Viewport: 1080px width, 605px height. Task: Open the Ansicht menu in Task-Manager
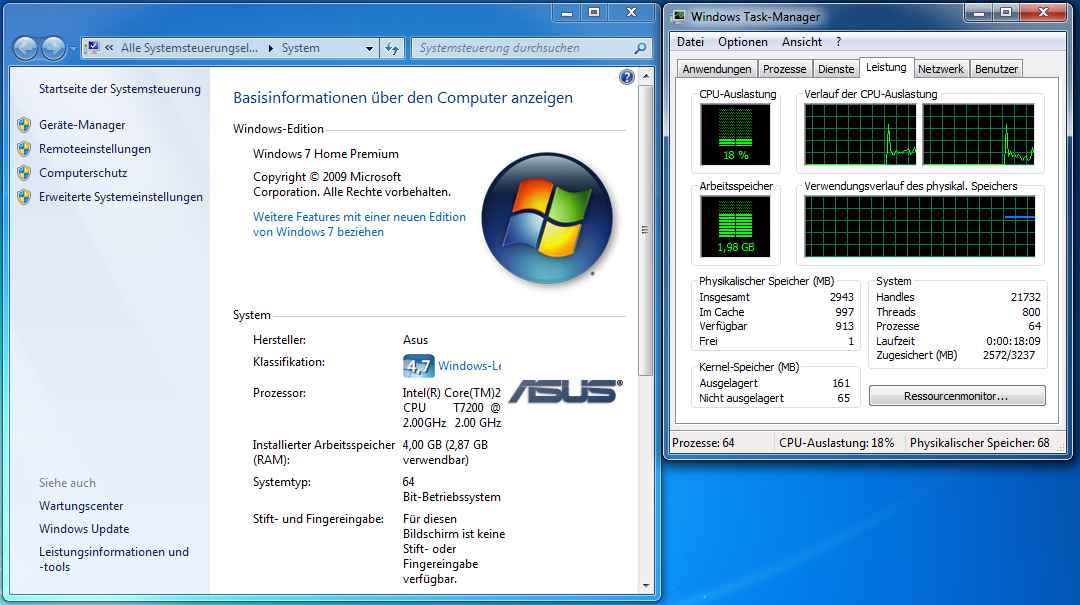click(802, 42)
